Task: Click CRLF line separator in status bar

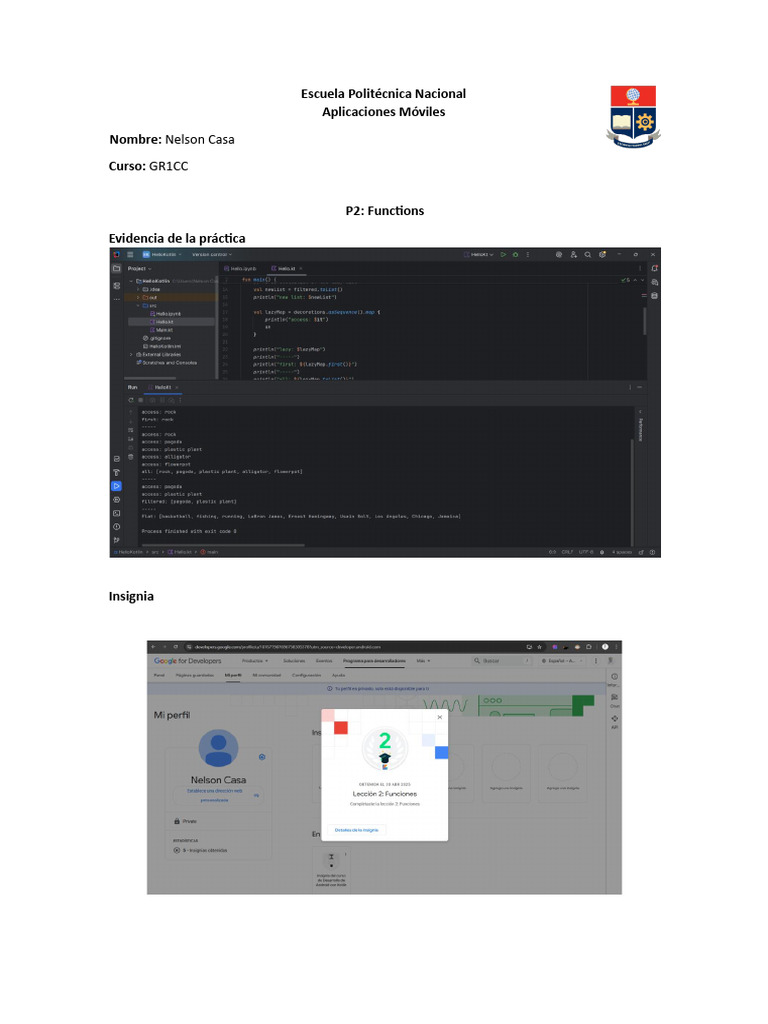Action: pyautogui.click(x=568, y=552)
